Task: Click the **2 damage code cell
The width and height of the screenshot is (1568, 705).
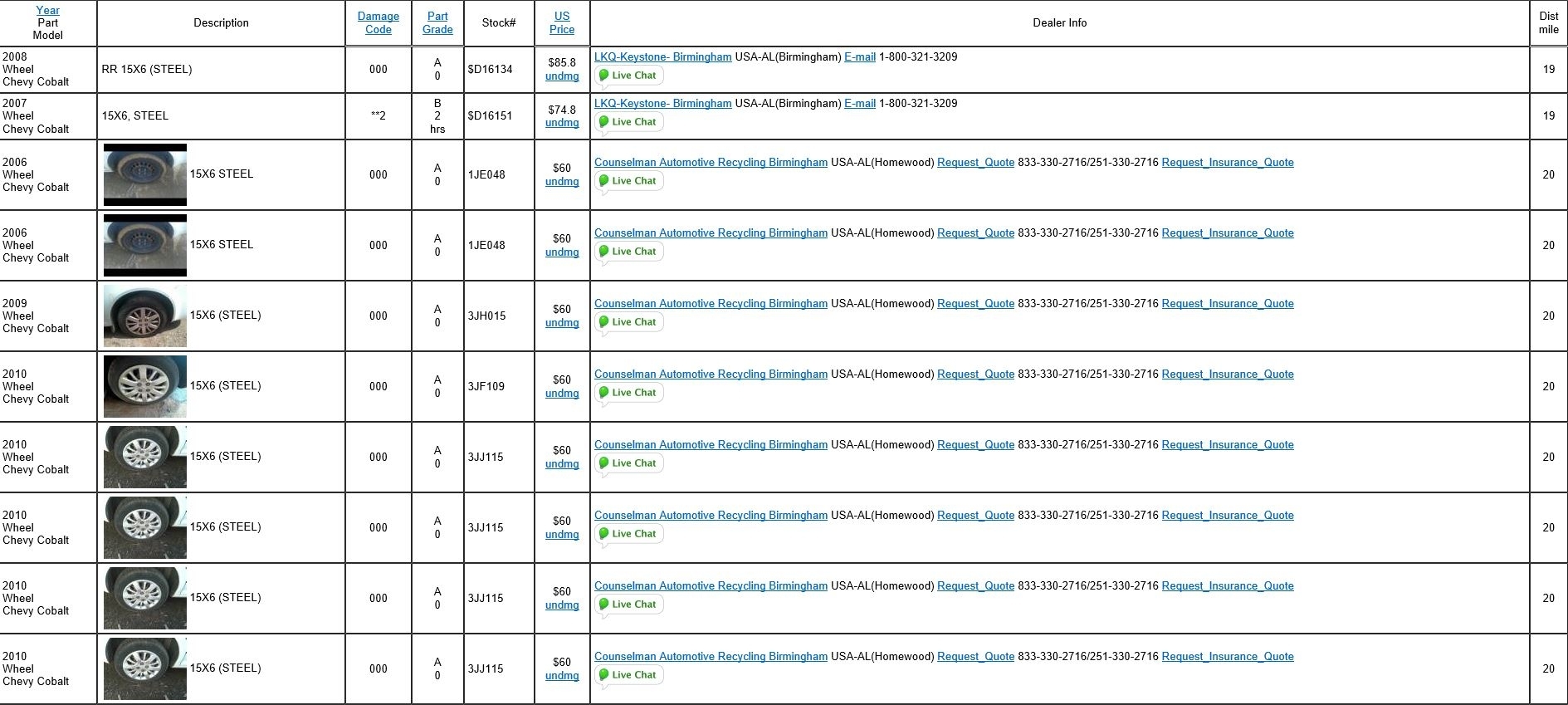Action: coord(379,116)
